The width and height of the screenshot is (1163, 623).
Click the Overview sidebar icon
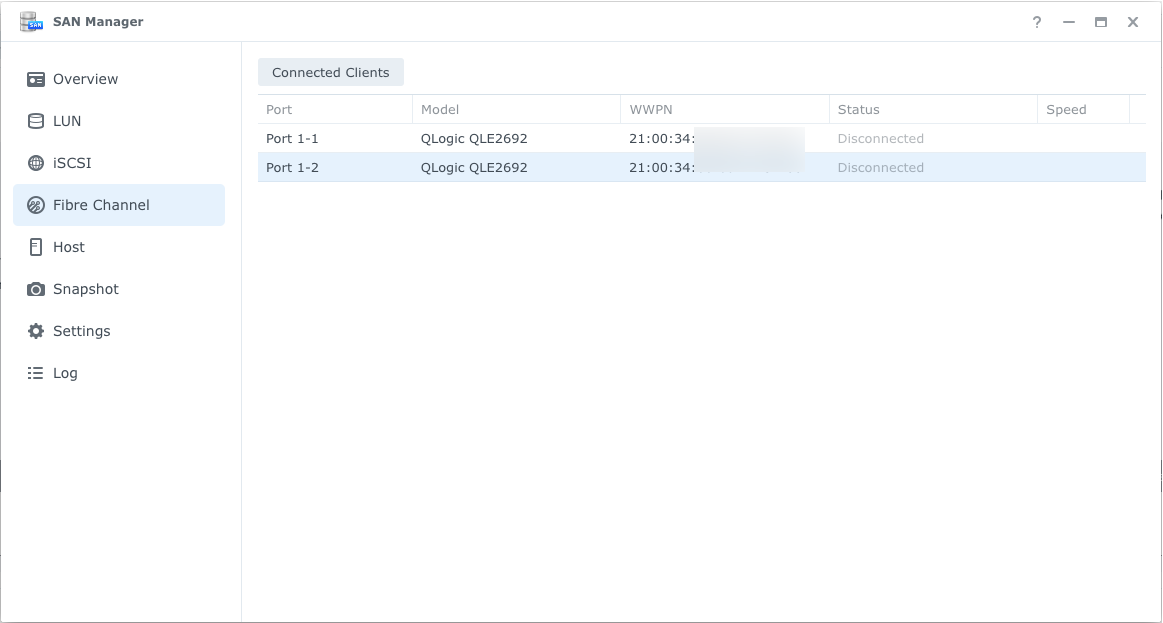pyautogui.click(x=35, y=79)
